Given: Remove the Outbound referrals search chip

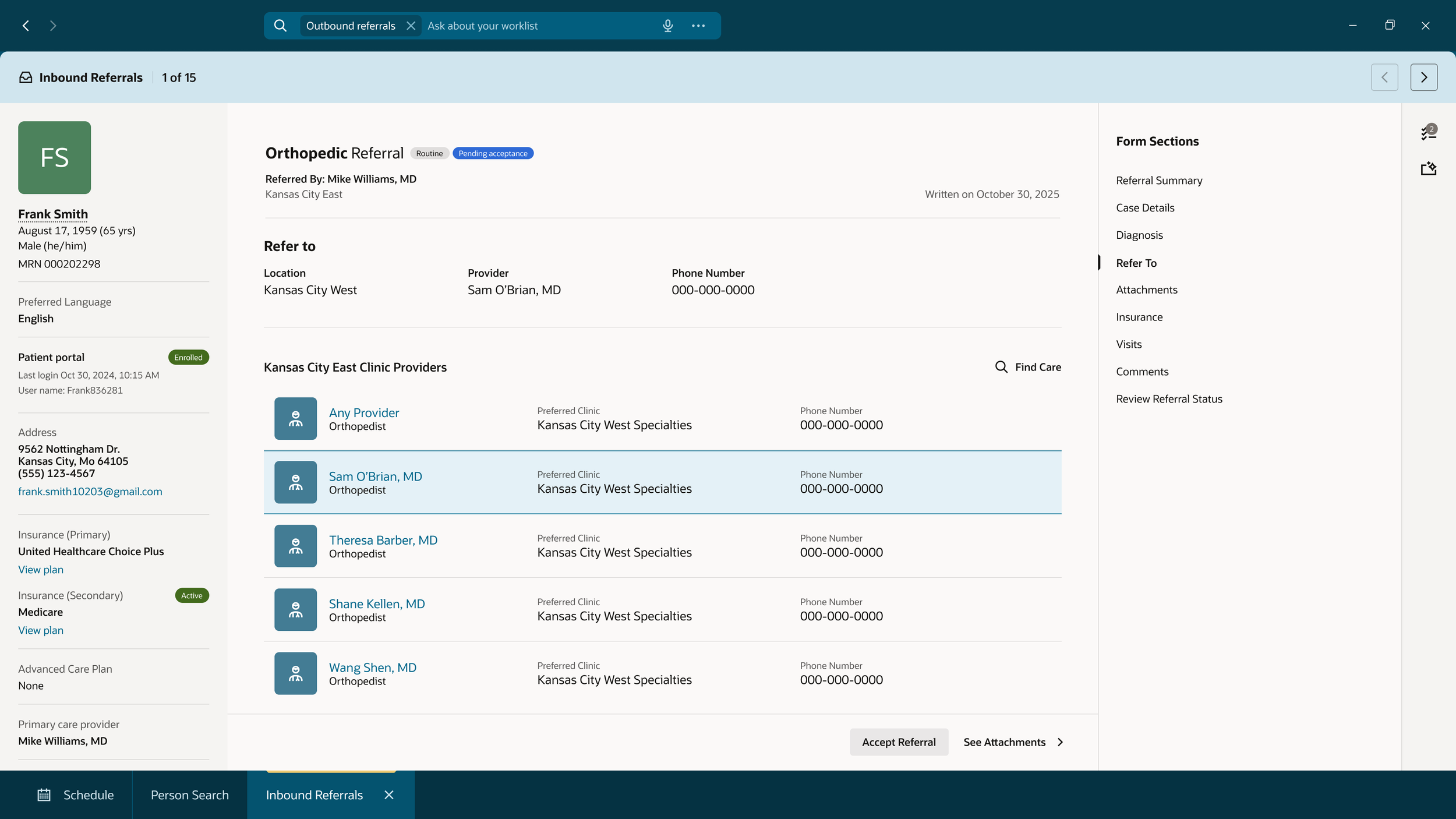Looking at the screenshot, I should click(411, 26).
